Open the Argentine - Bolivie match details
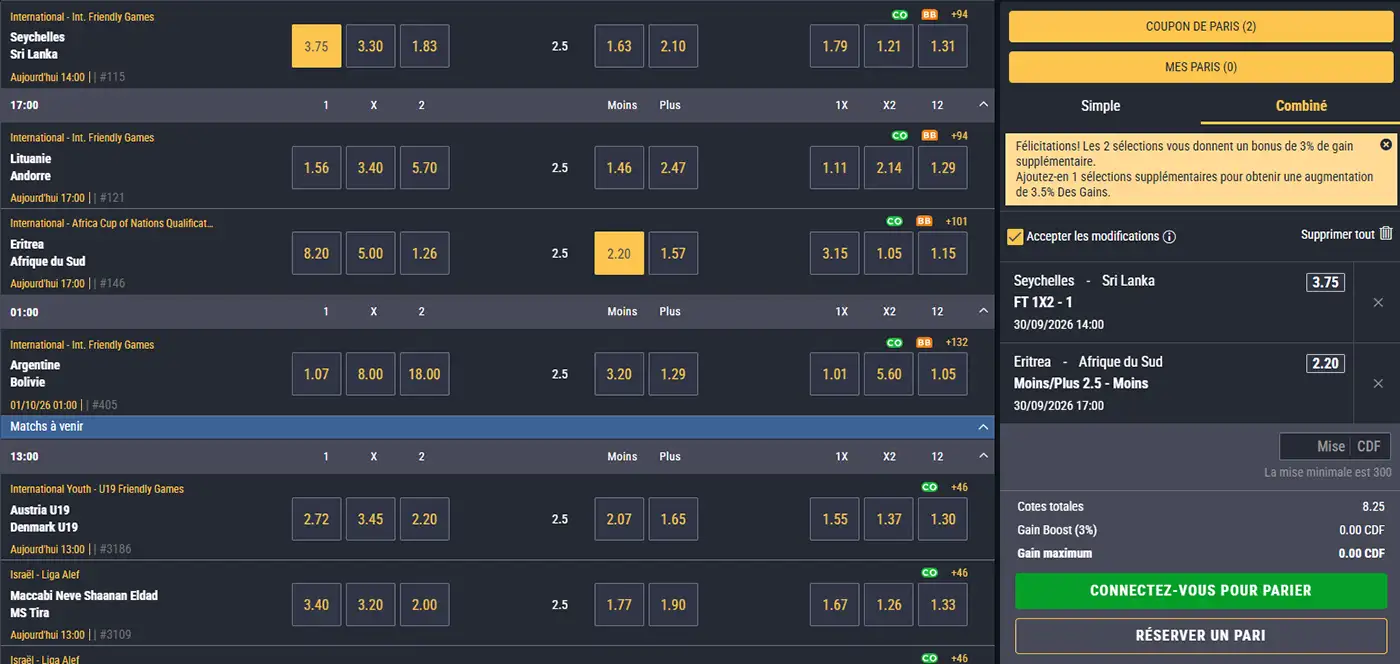Image resolution: width=1400 pixels, height=664 pixels. click(35, 374)
